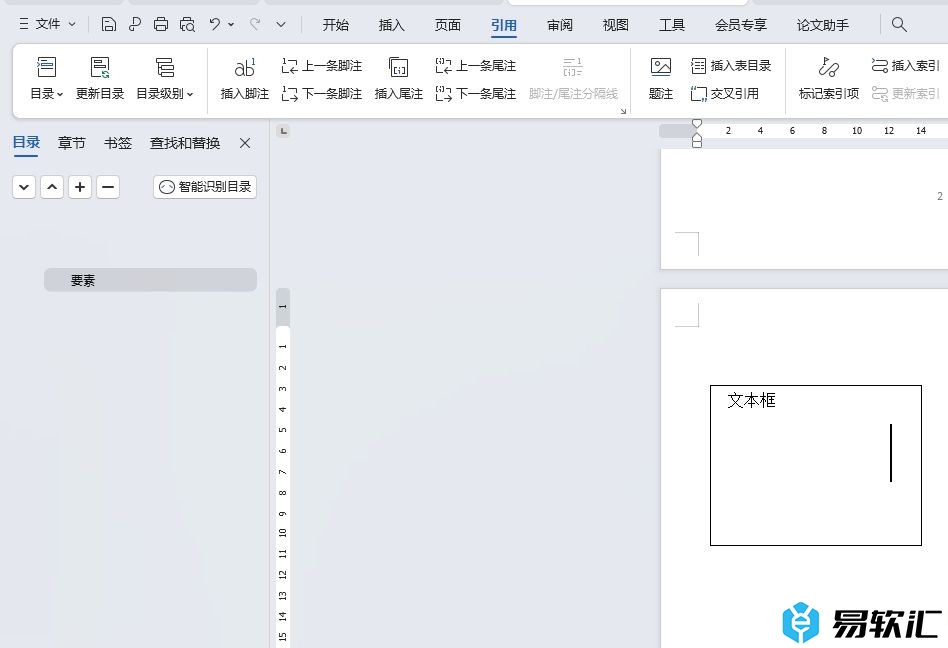
Task: Click 交叉引用 button
Action: pos(724,94)
